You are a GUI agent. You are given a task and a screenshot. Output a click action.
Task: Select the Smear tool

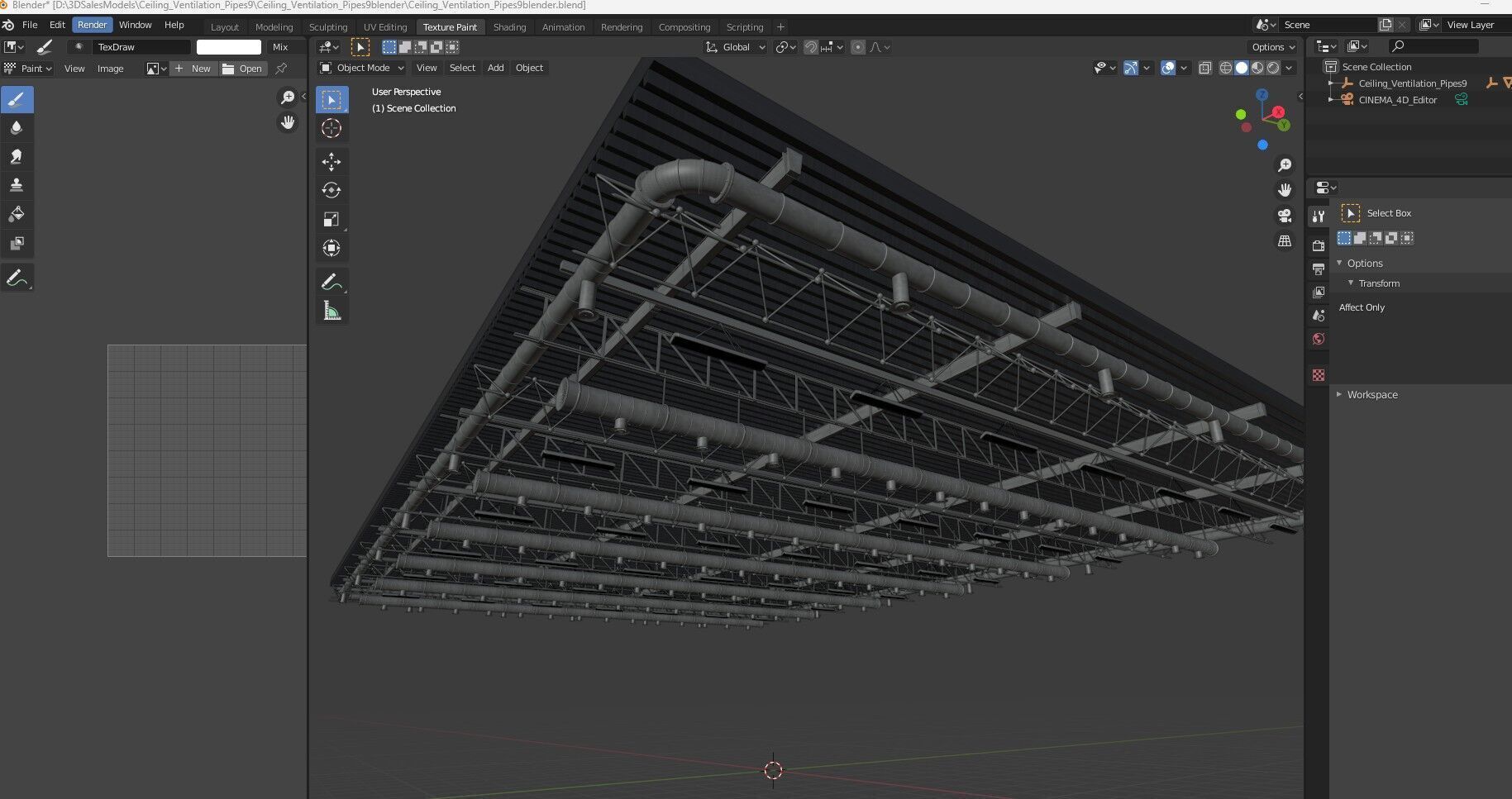17,157
